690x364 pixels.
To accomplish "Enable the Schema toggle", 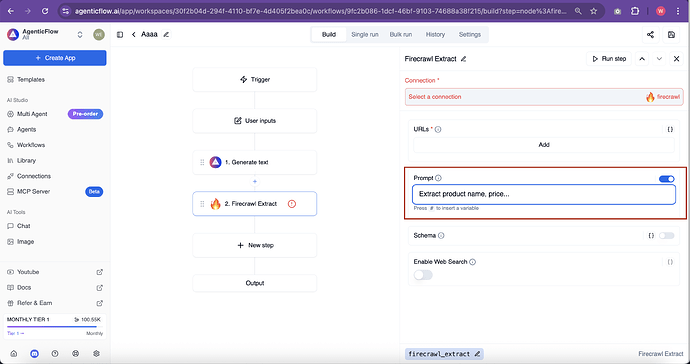I will click(666, 235).
